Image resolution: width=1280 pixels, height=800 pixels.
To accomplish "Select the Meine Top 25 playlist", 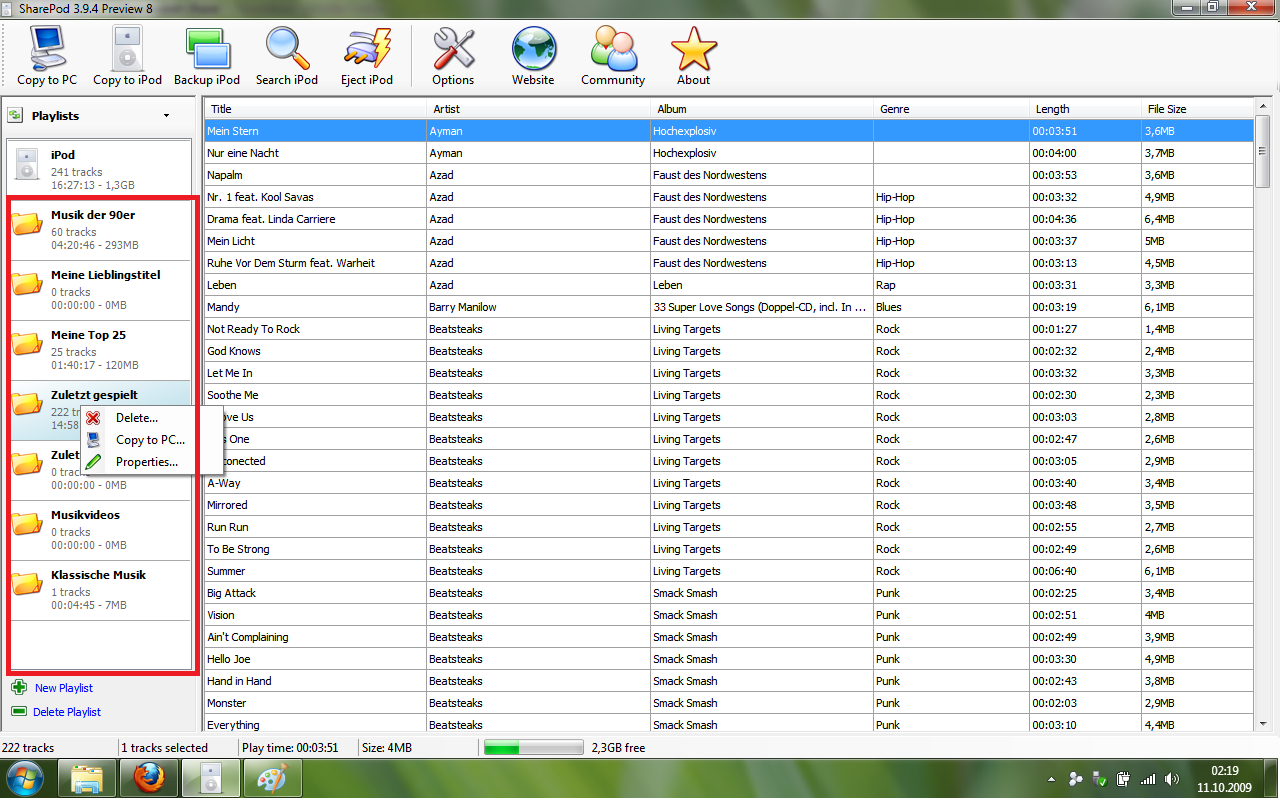I will [99, 350].
